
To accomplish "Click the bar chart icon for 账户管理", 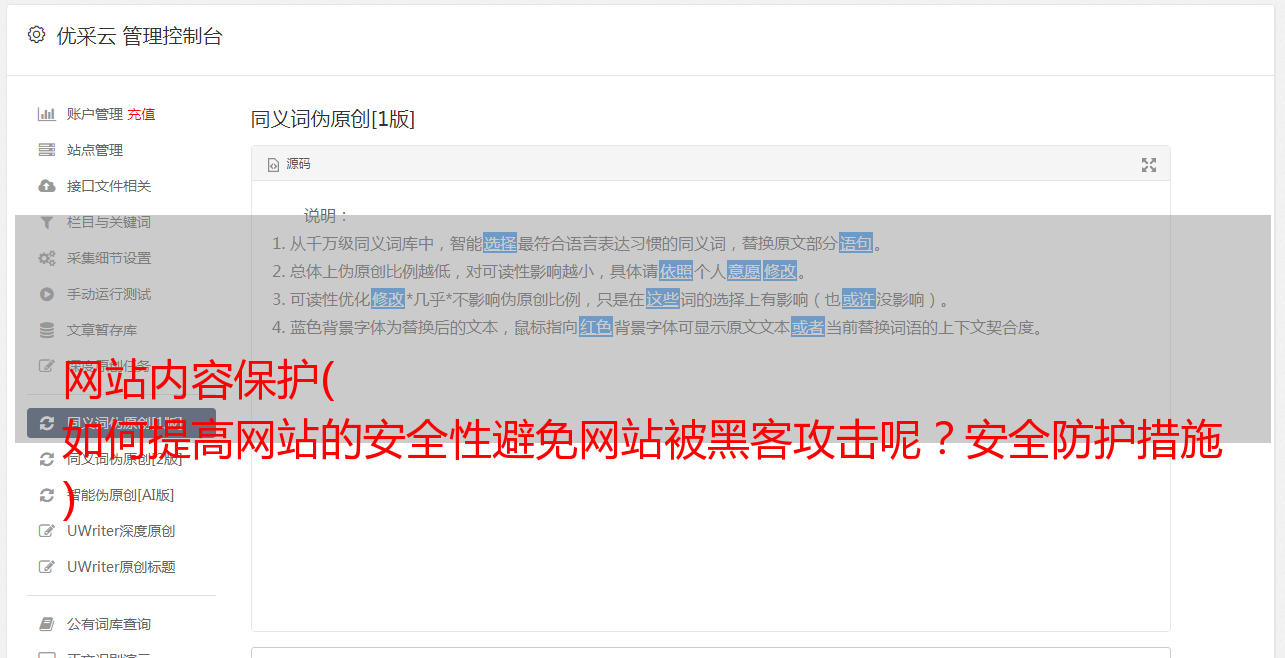I will [x=46, y=114].
